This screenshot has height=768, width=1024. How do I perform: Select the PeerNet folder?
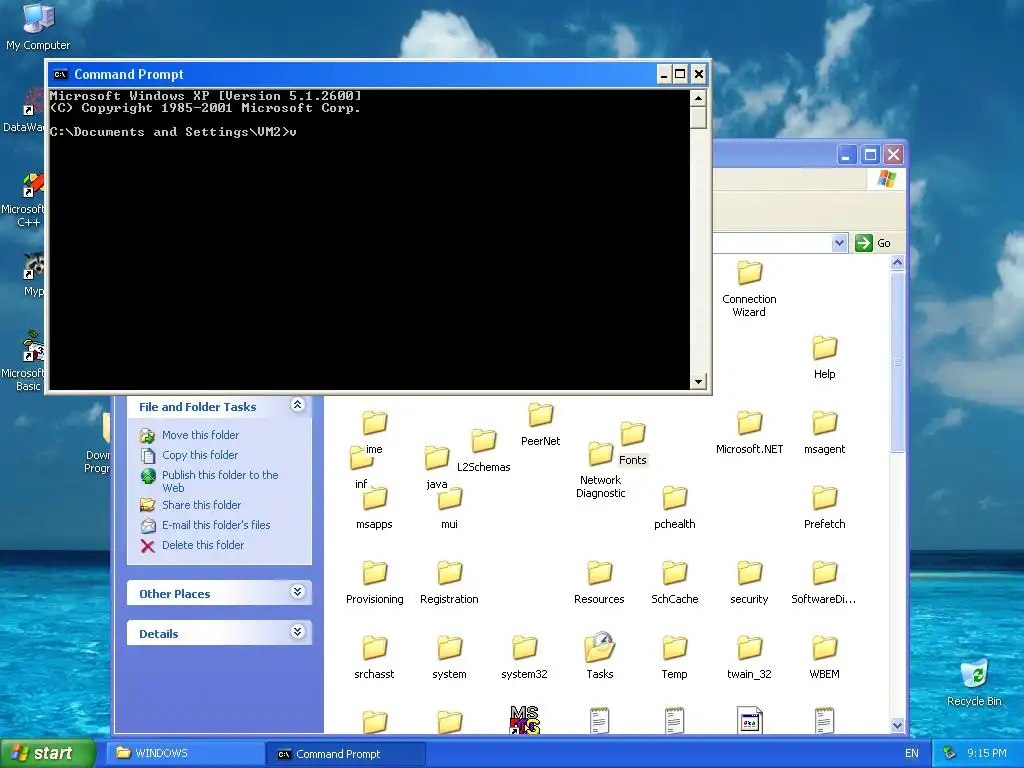540,424
